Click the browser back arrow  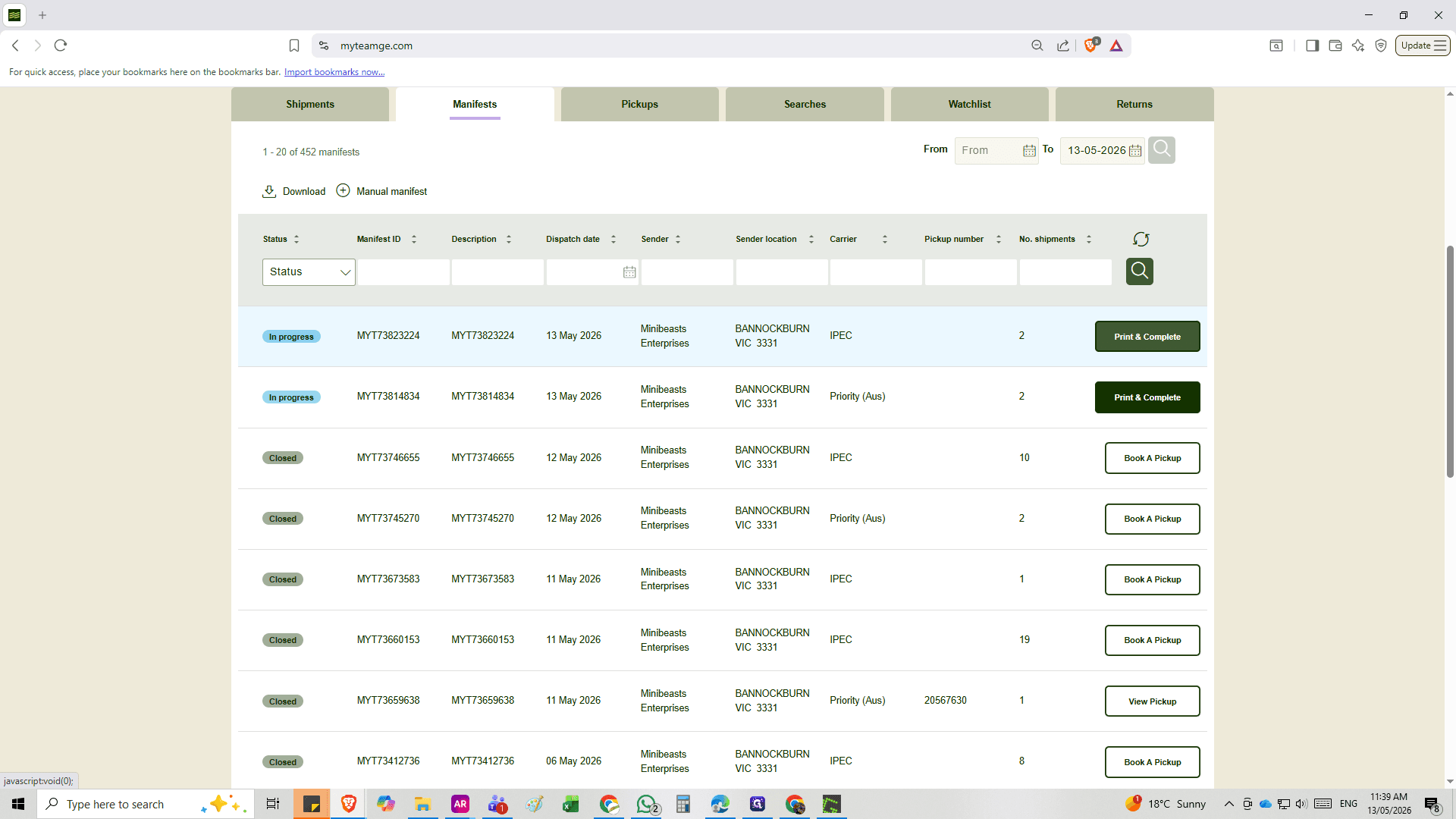click(15, 45)
